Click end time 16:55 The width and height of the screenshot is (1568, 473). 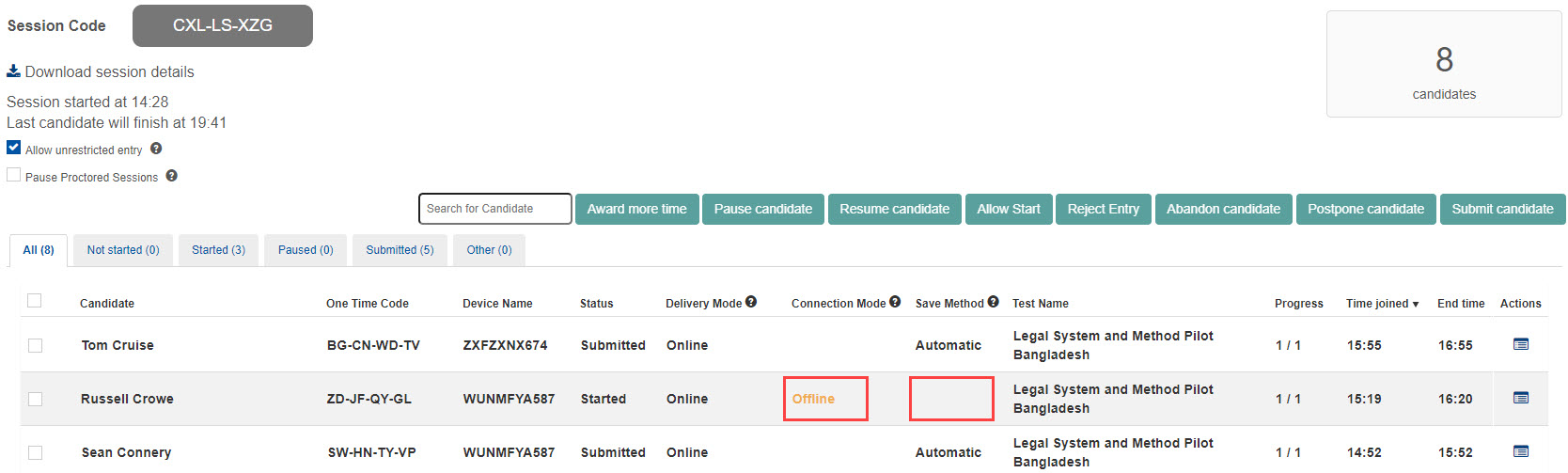[1455, 345]
